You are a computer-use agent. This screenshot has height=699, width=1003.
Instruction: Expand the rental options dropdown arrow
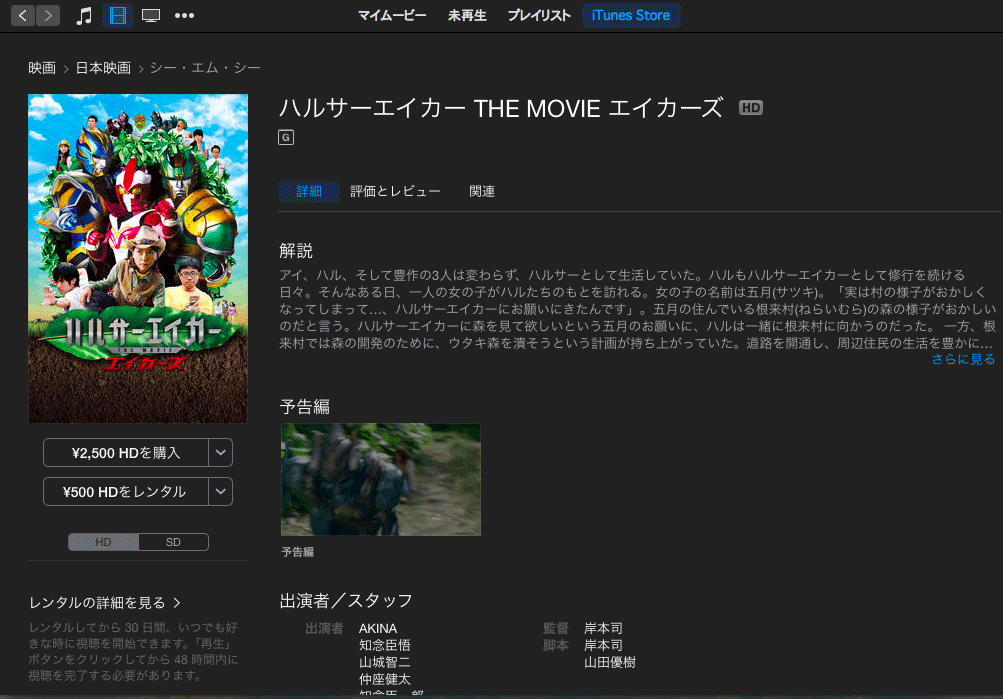tap(221, 492)
